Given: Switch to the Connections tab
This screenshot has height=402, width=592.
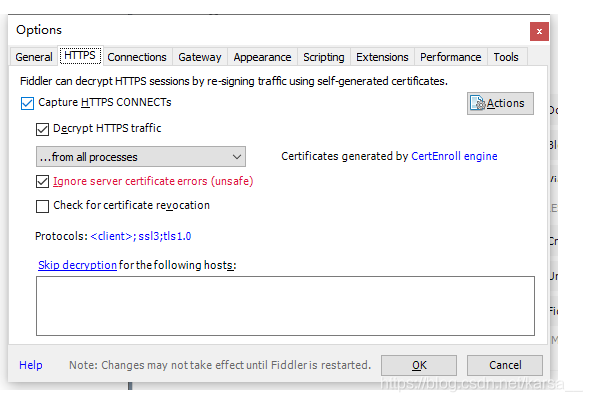Looking at the screenshot, I should [x=137, y=57].
